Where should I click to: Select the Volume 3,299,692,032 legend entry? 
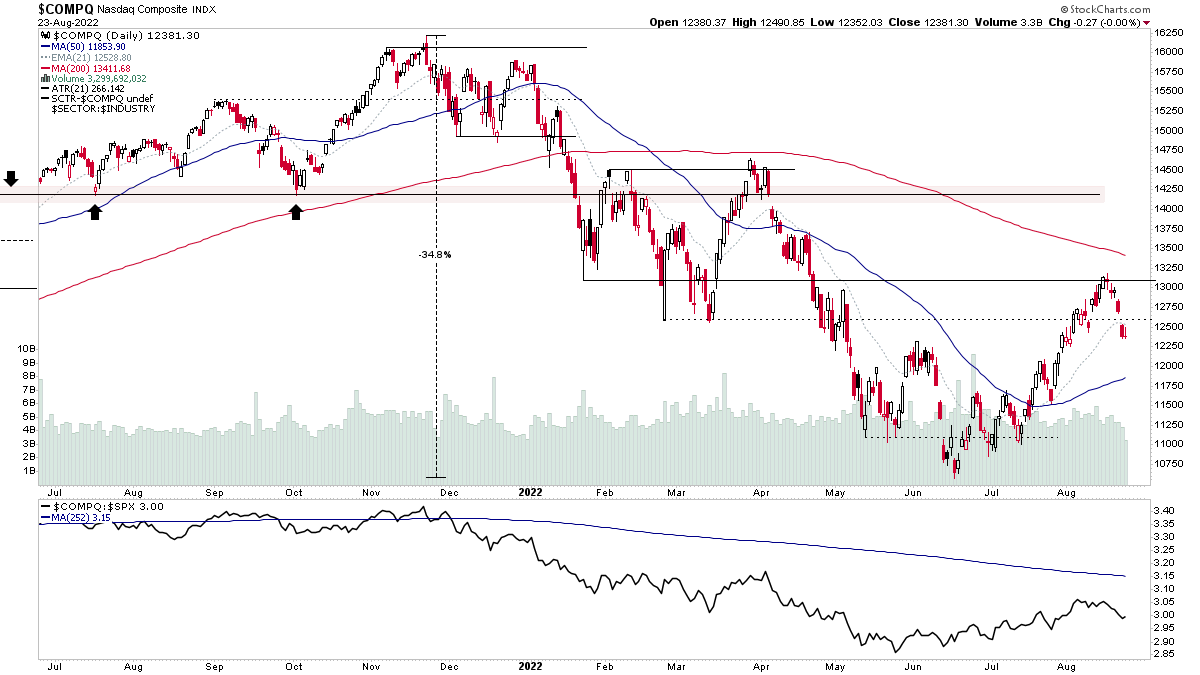tap(99, 78)
